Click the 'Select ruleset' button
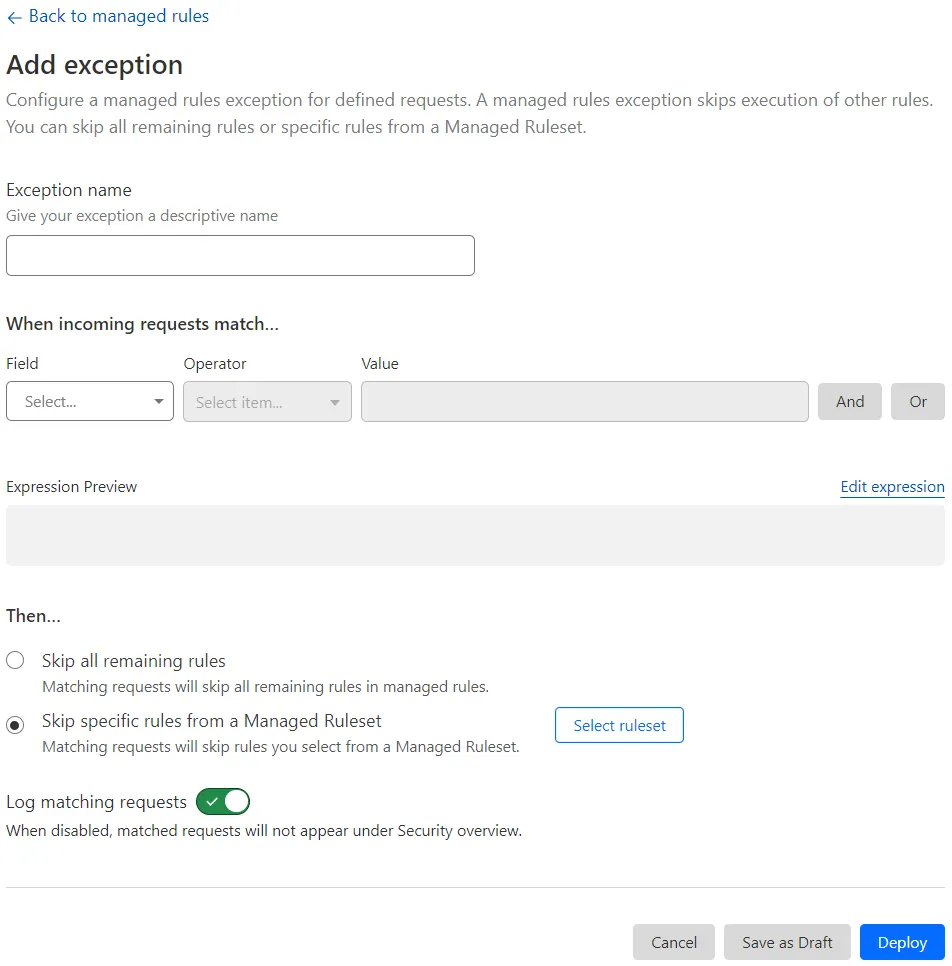 (618, 725)
